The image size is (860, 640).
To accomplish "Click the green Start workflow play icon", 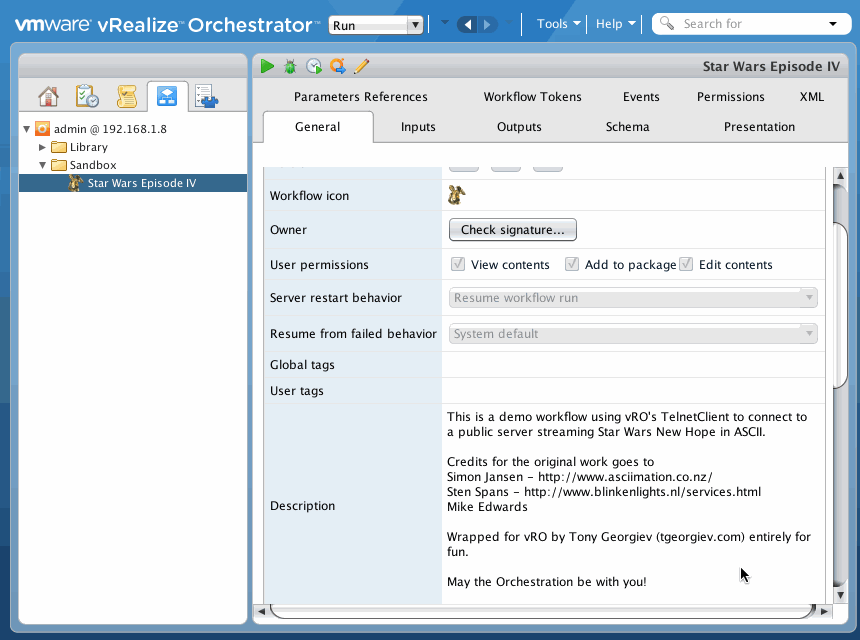I will pyautogui.click(x=267, y=66).
